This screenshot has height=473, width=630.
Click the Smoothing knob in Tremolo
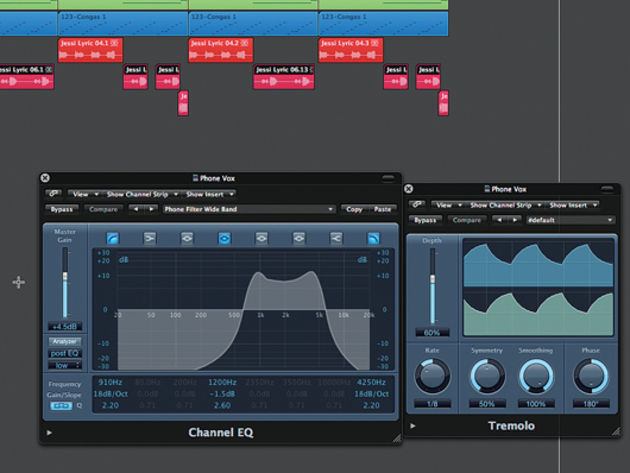click(536, 376)
